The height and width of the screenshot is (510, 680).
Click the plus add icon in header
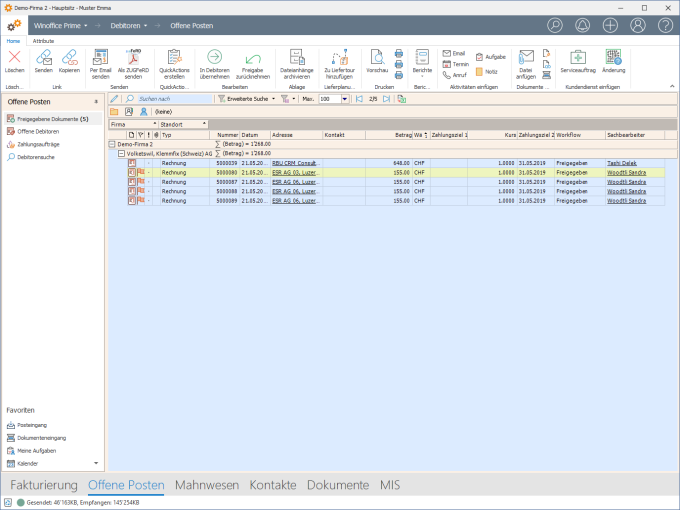pos(610,25)
